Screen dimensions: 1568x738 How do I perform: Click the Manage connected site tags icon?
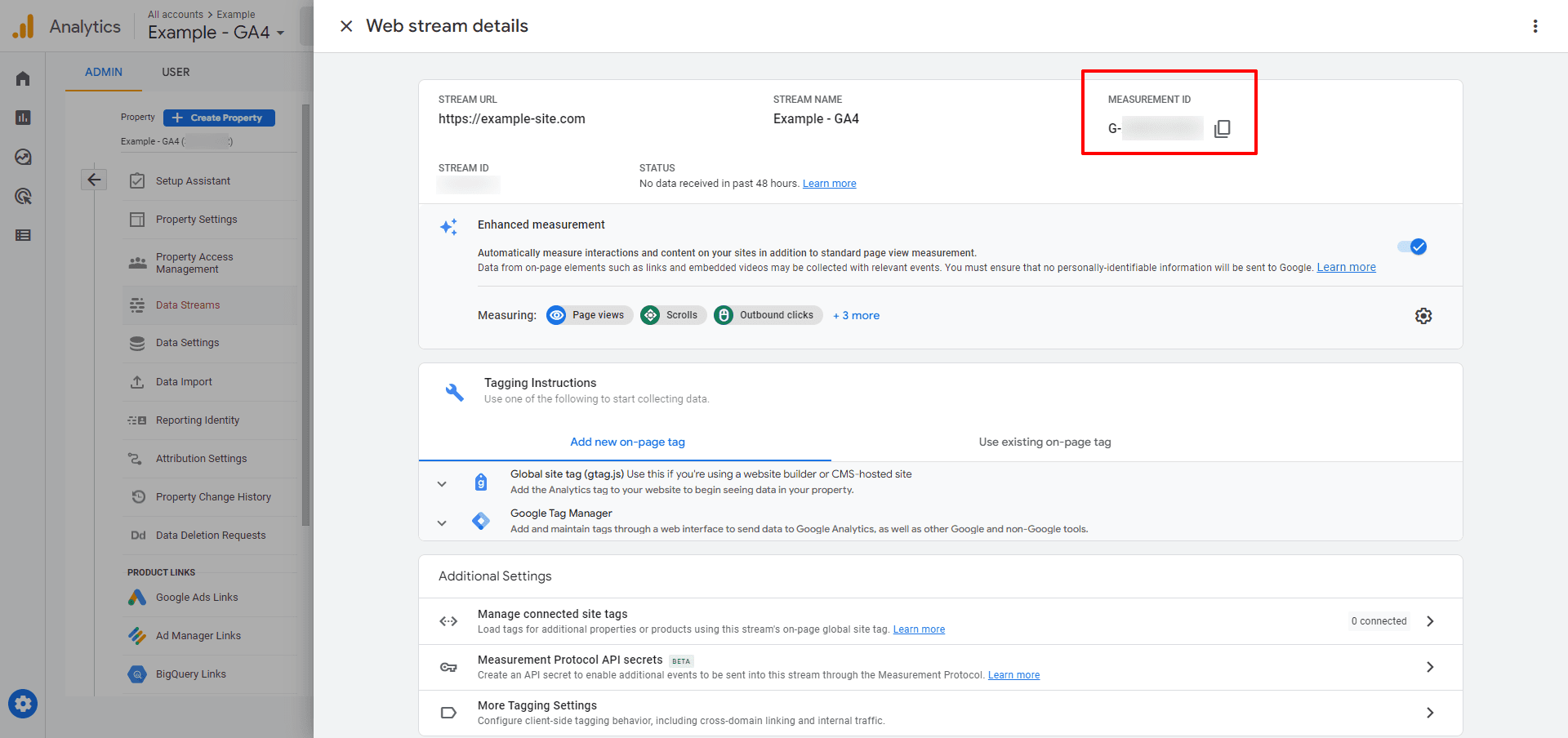pyautogui.click(x=448, y=621)
